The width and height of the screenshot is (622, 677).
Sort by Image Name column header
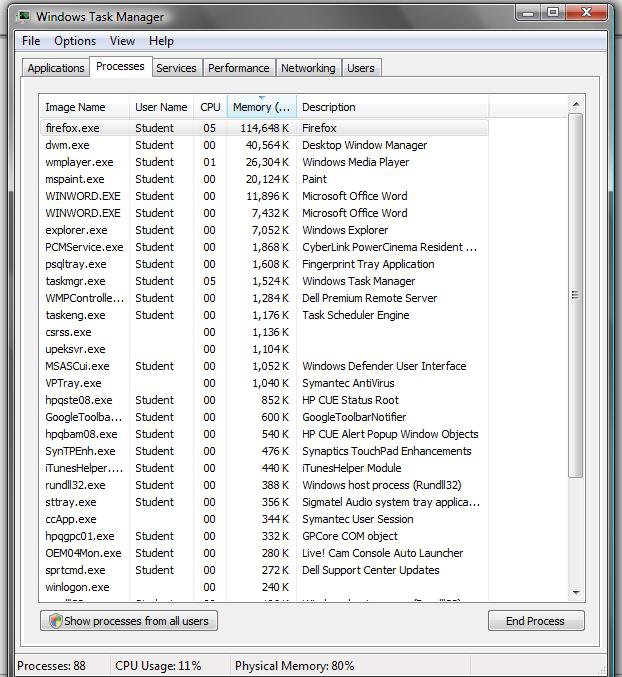[x=85, y=107]
